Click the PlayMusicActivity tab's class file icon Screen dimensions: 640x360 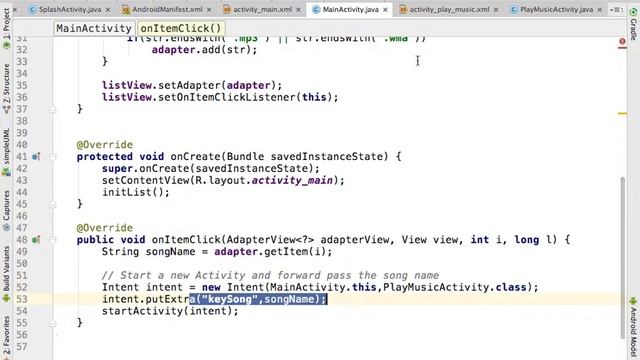coord(514,9)
